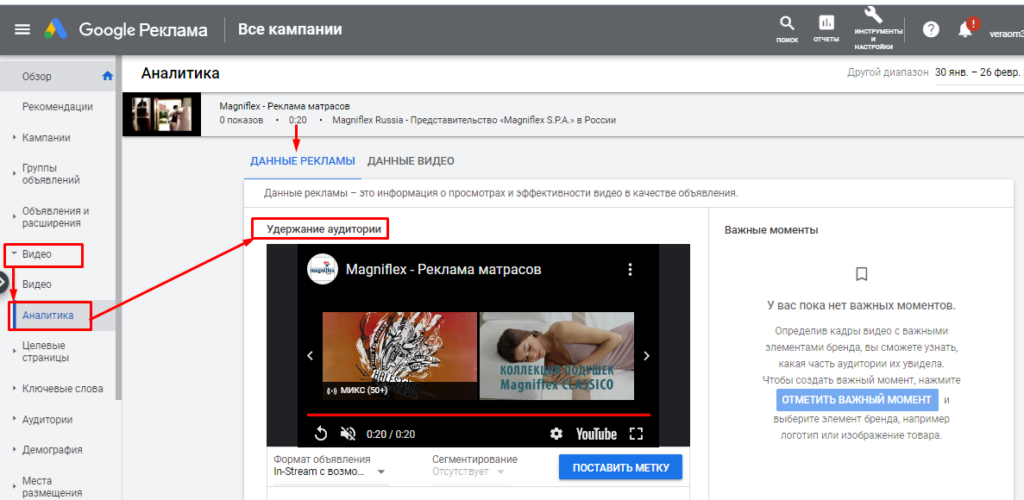Open video player three-dot options menu
This screenshot has height=500, width=1024.
tap(630, 270)
